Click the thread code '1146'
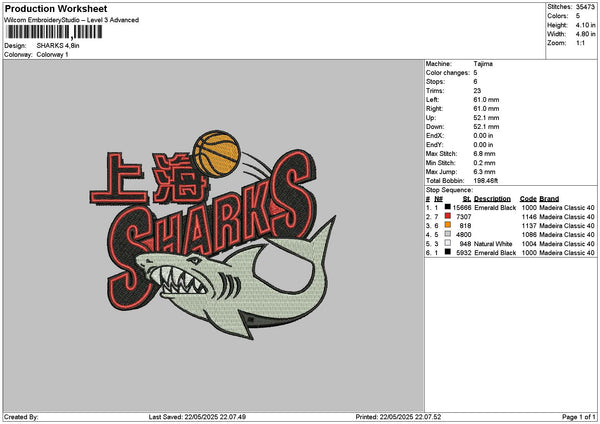The width and height of the screenshot is (600, 424). (x=529, y=217)
